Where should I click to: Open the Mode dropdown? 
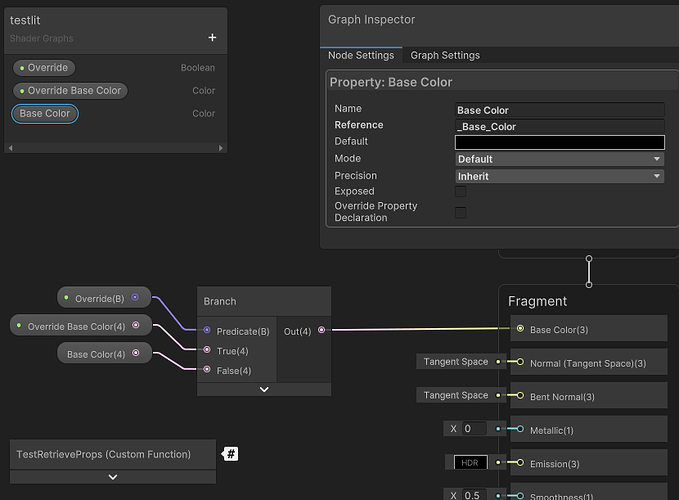559,159
